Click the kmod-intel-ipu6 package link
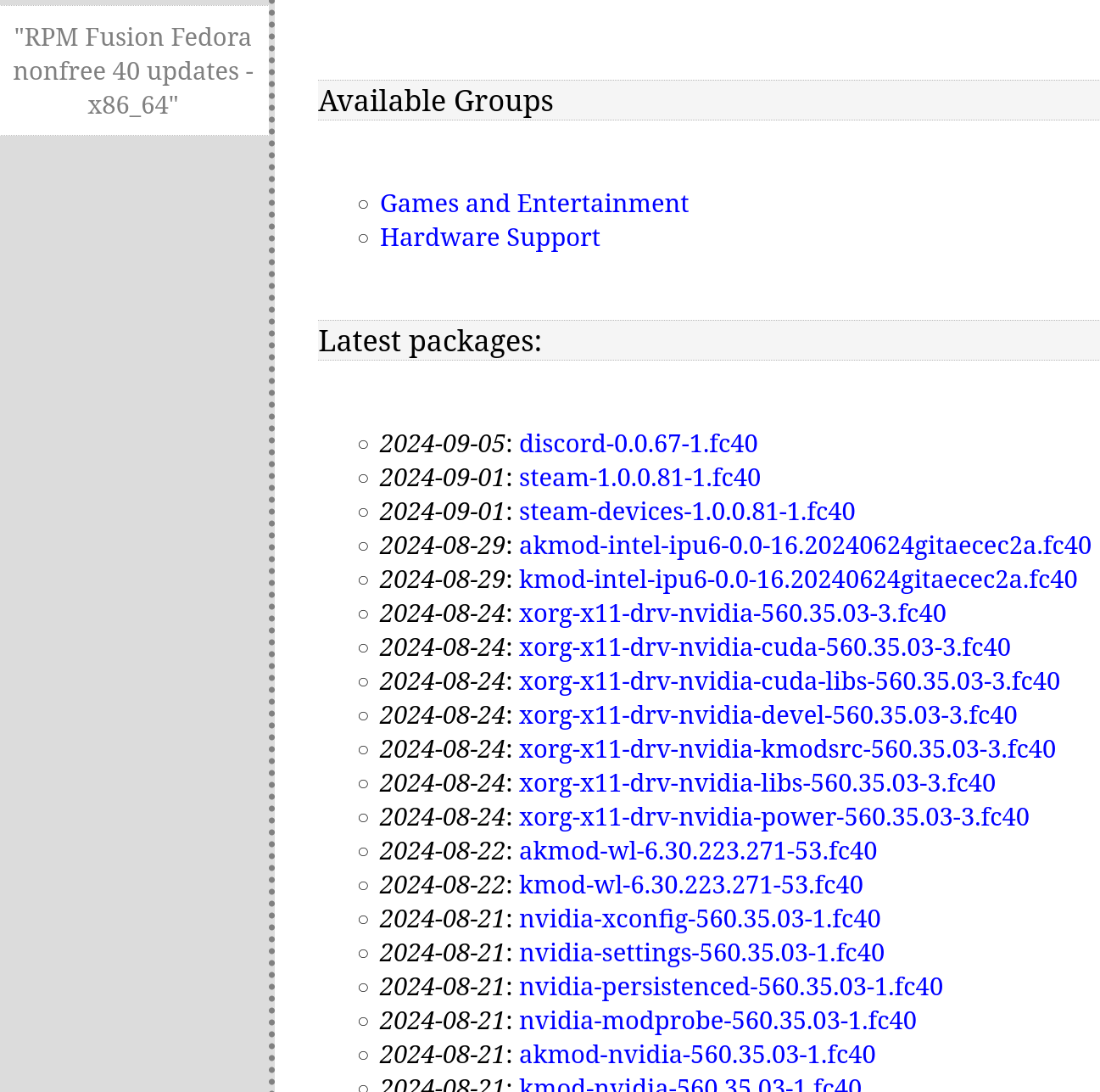The height and width of the screenshot is (1092, 1100). pos(798,580)
